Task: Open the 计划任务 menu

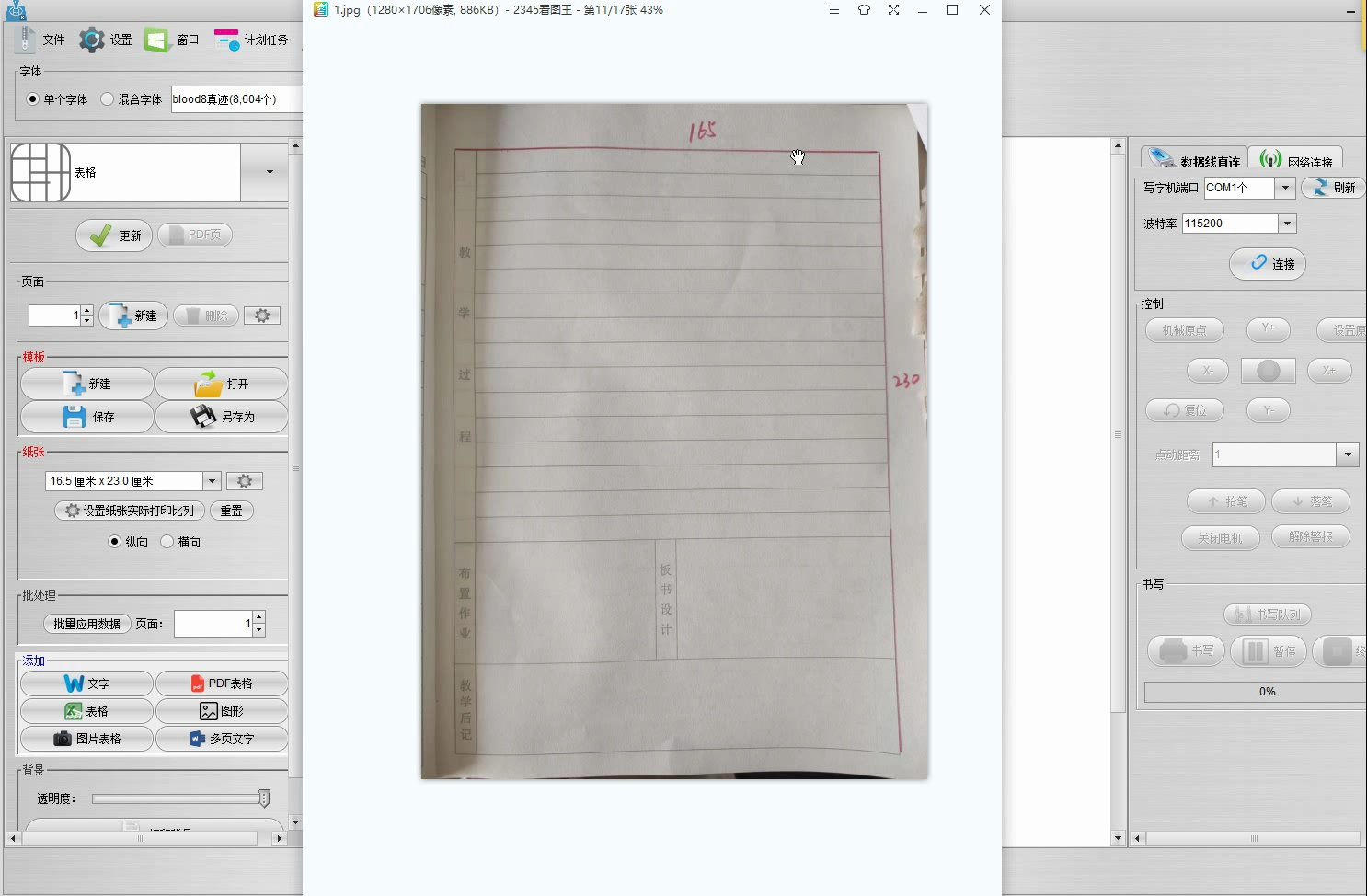Action: point(251,40)
